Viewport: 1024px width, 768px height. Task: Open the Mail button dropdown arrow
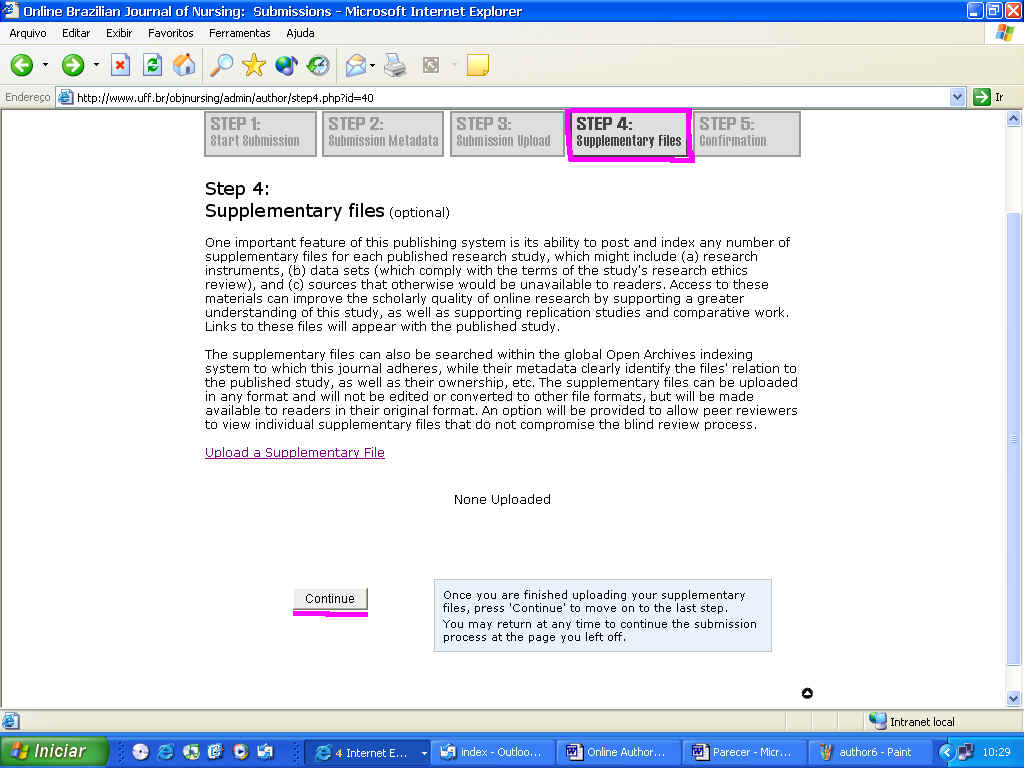coord(372,66)
